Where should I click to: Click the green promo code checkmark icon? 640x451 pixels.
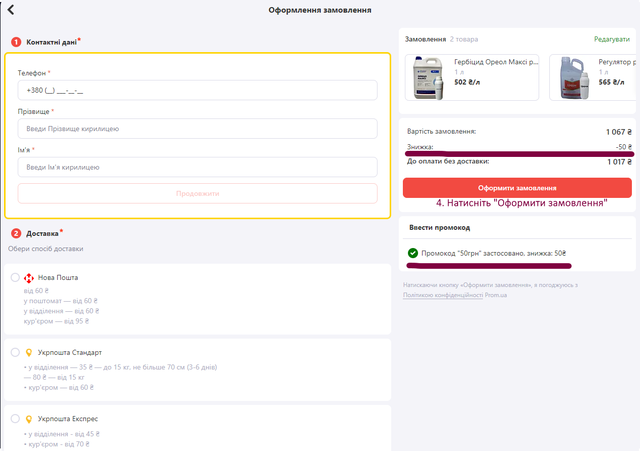413,253
